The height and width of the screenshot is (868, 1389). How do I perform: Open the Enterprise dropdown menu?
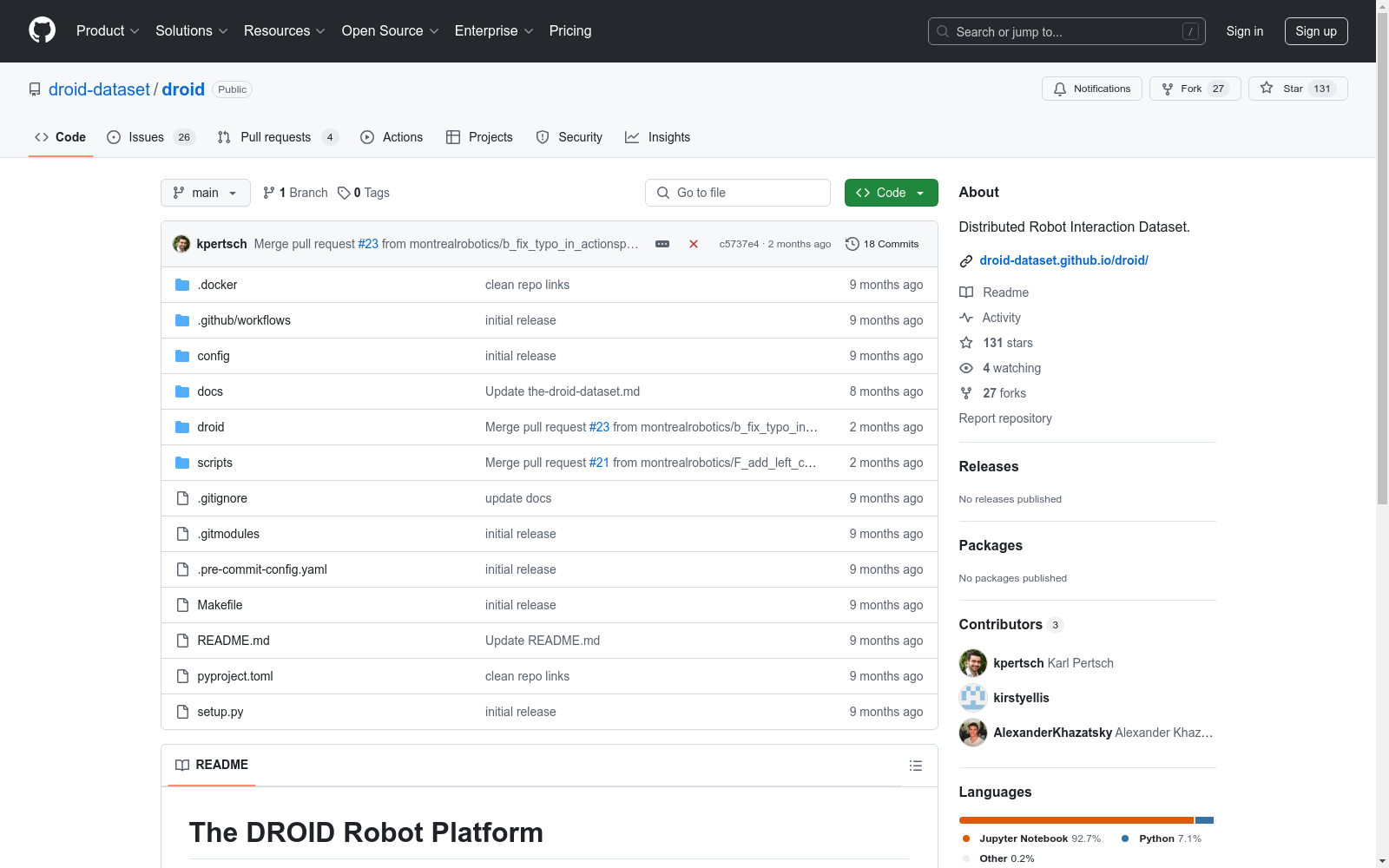coord(494,31)
